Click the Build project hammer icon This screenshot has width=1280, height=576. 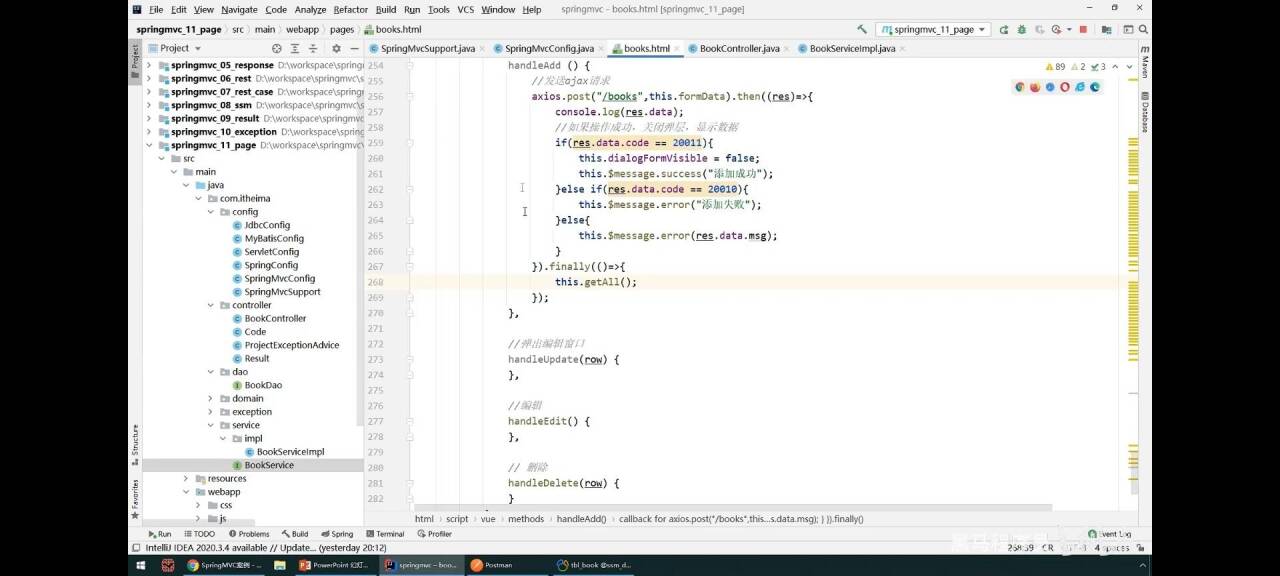pyautogui.click(x=862, y=30)
